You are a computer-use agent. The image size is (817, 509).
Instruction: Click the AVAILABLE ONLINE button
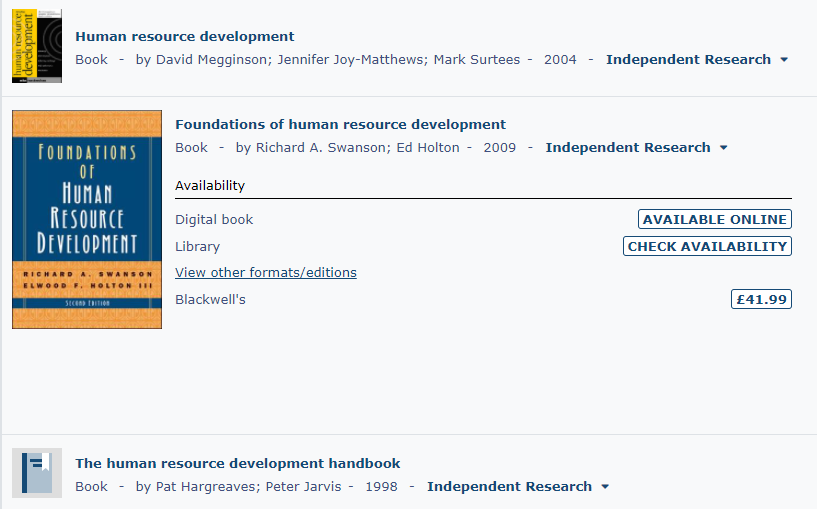pyautogui.click(x=714, y=220)
